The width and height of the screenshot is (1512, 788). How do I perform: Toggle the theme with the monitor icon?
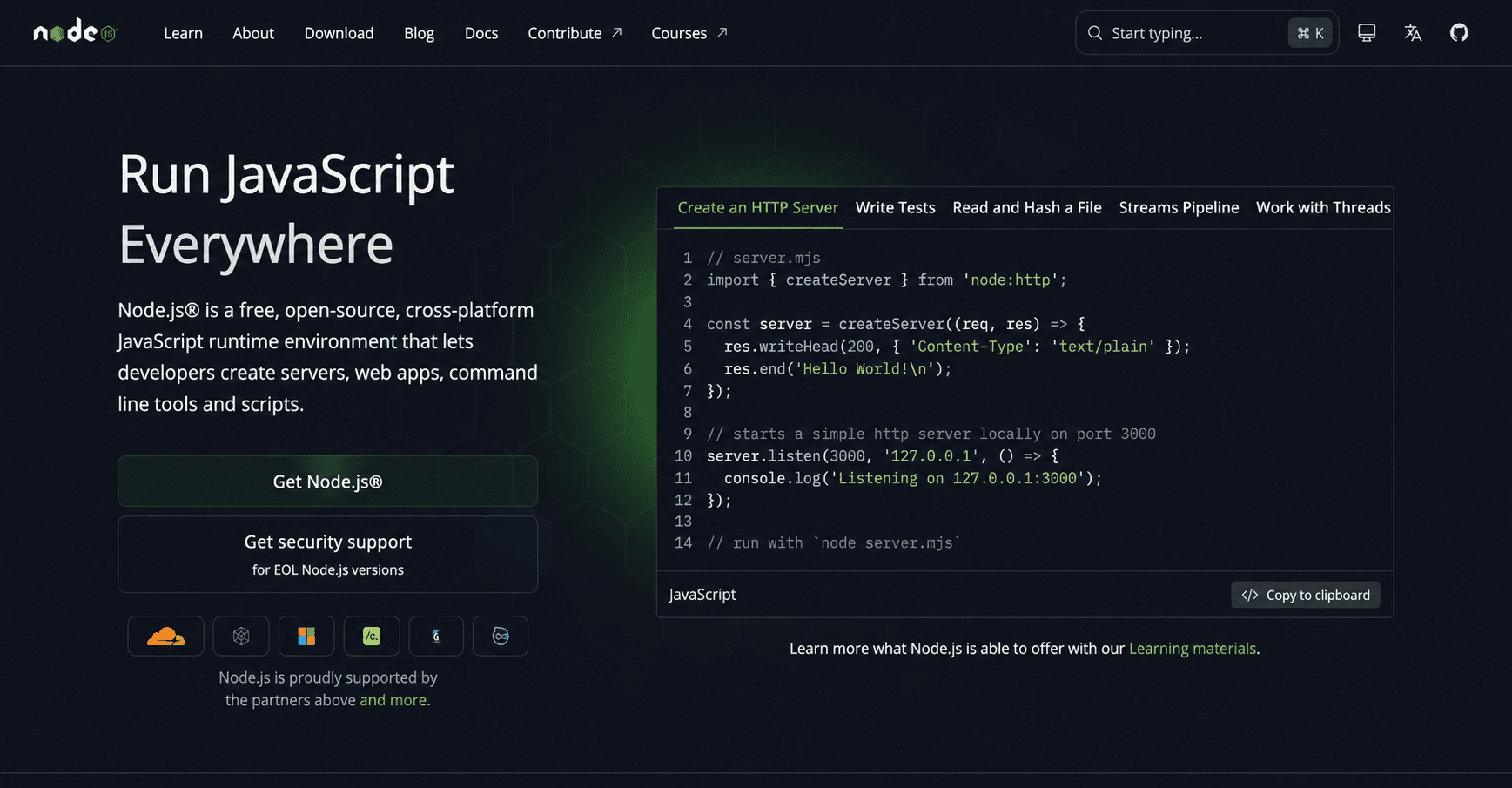1367,33
